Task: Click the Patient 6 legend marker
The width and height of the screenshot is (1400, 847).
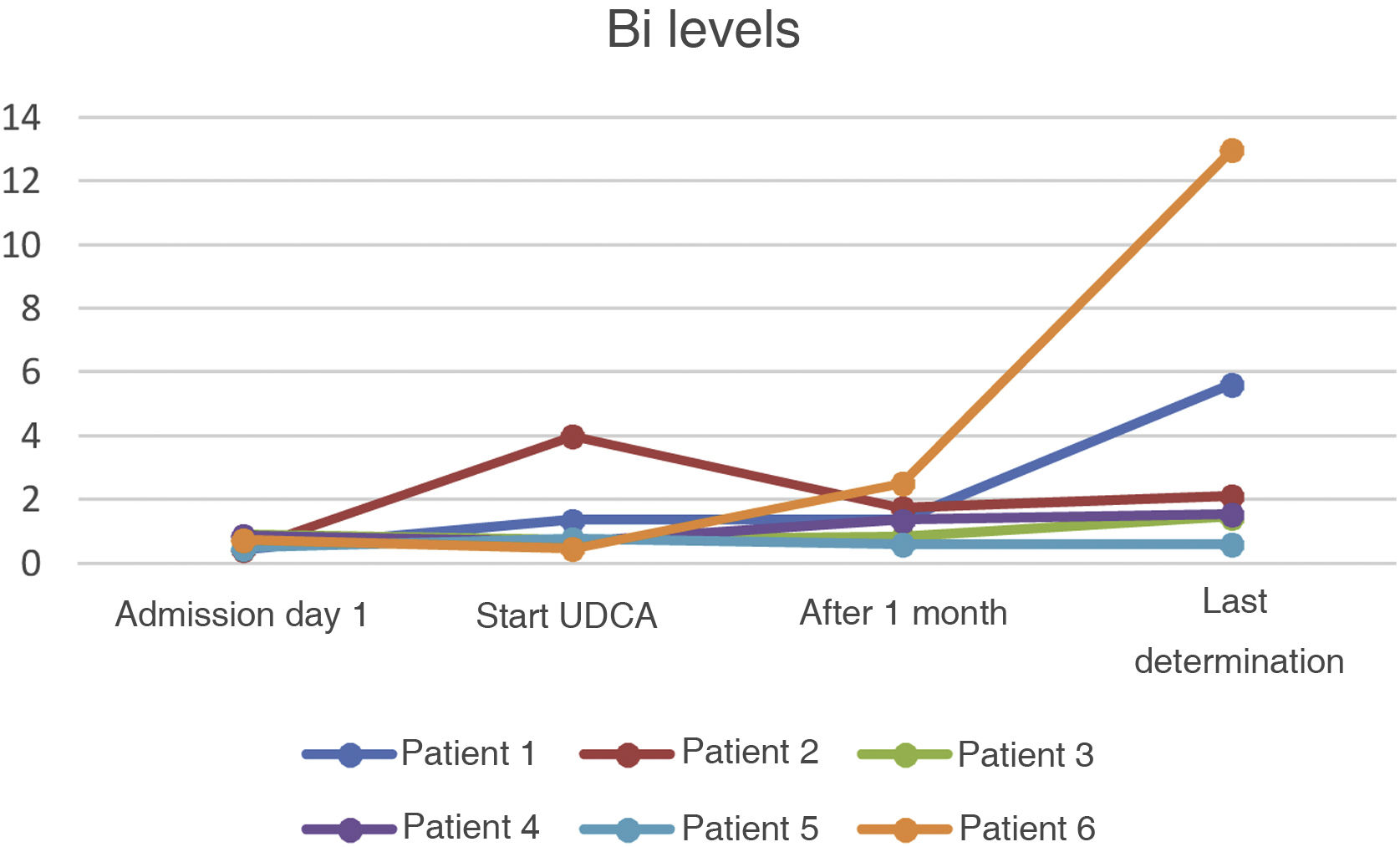Action: (905, 829)
